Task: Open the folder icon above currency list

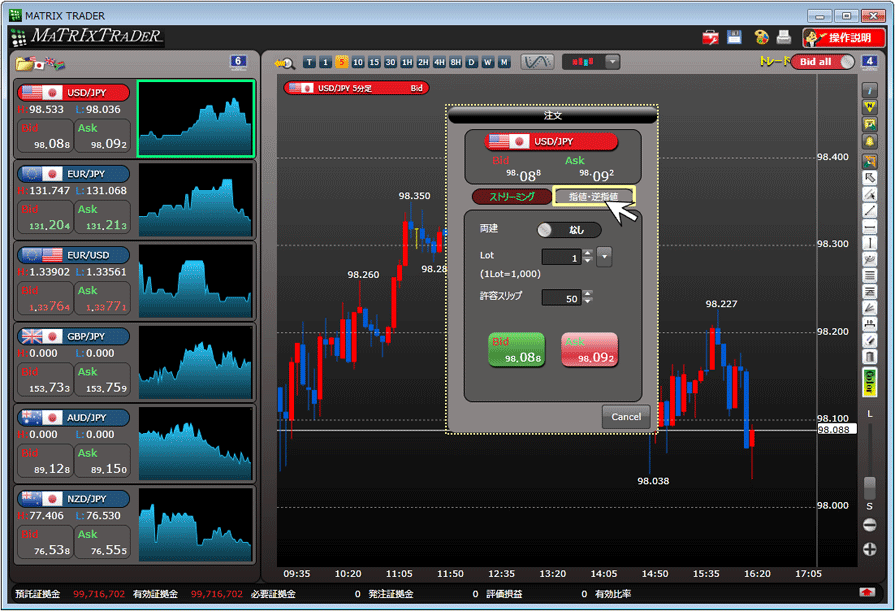Action: pos(25,63)
